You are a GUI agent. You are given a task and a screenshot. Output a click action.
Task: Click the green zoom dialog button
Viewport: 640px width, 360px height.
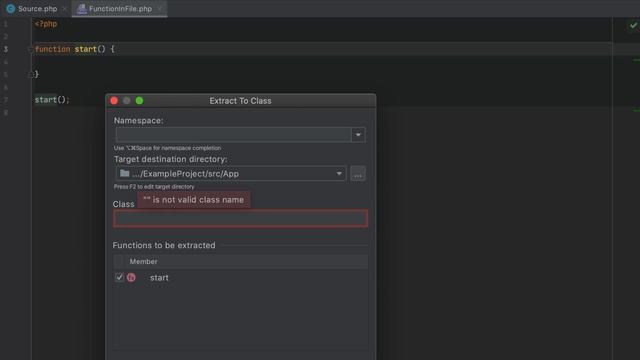click(x=139, y=100)
